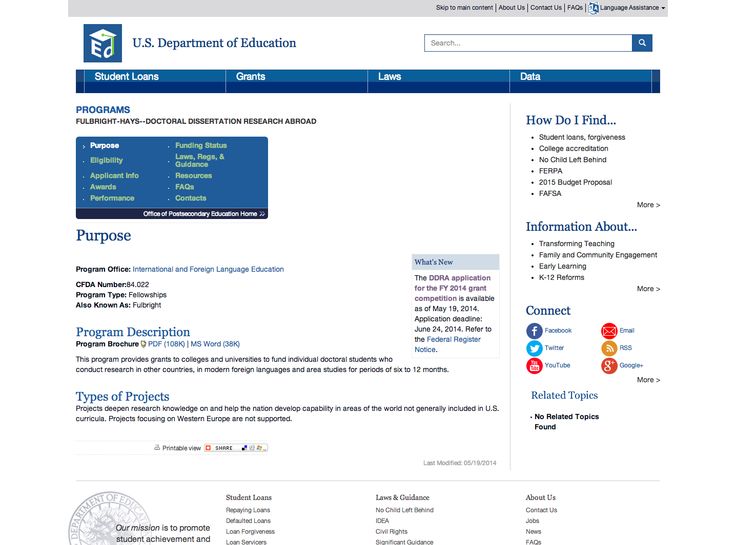The image size is (736, 545).
Task: Select the Eligibility program link
Action: pyautogui.click(x=107, y=160)
